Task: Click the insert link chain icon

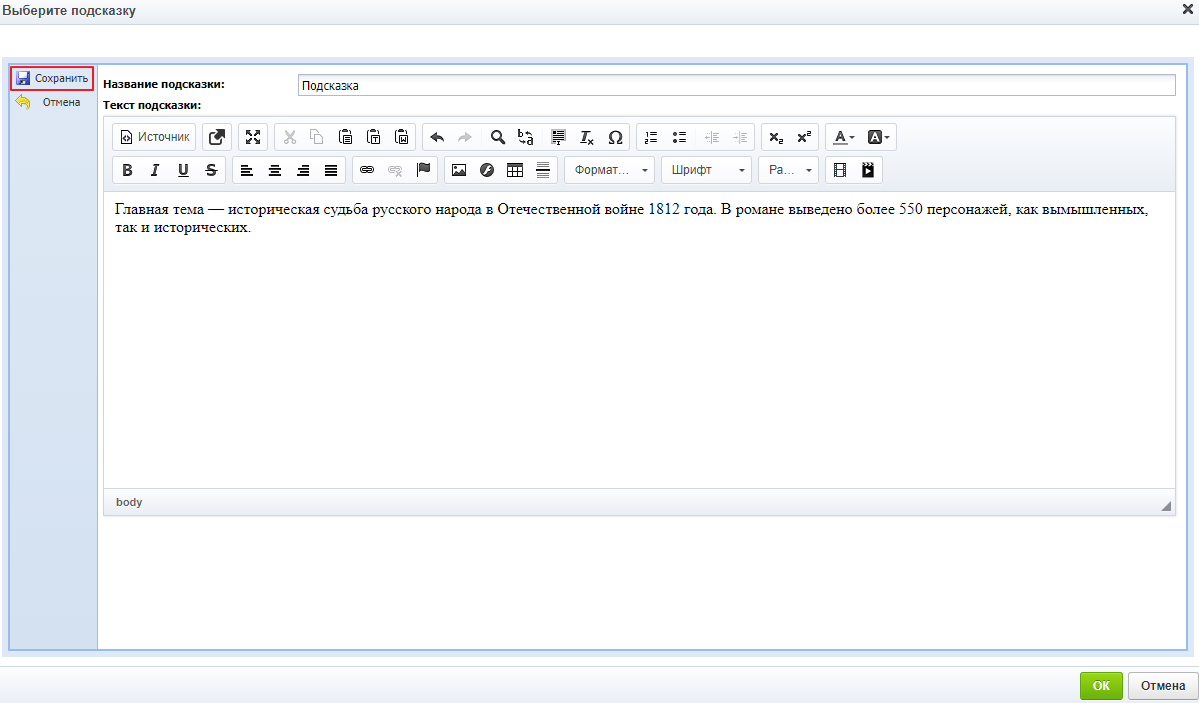Action: tap(367, 170)
